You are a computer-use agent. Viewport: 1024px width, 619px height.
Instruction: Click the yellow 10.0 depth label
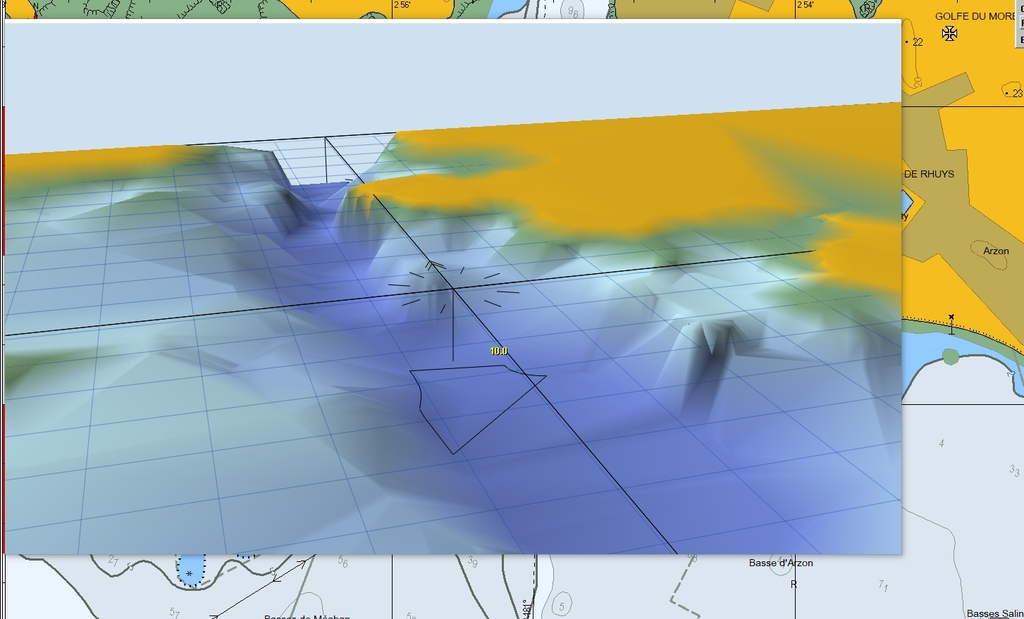tap(498, 351)
